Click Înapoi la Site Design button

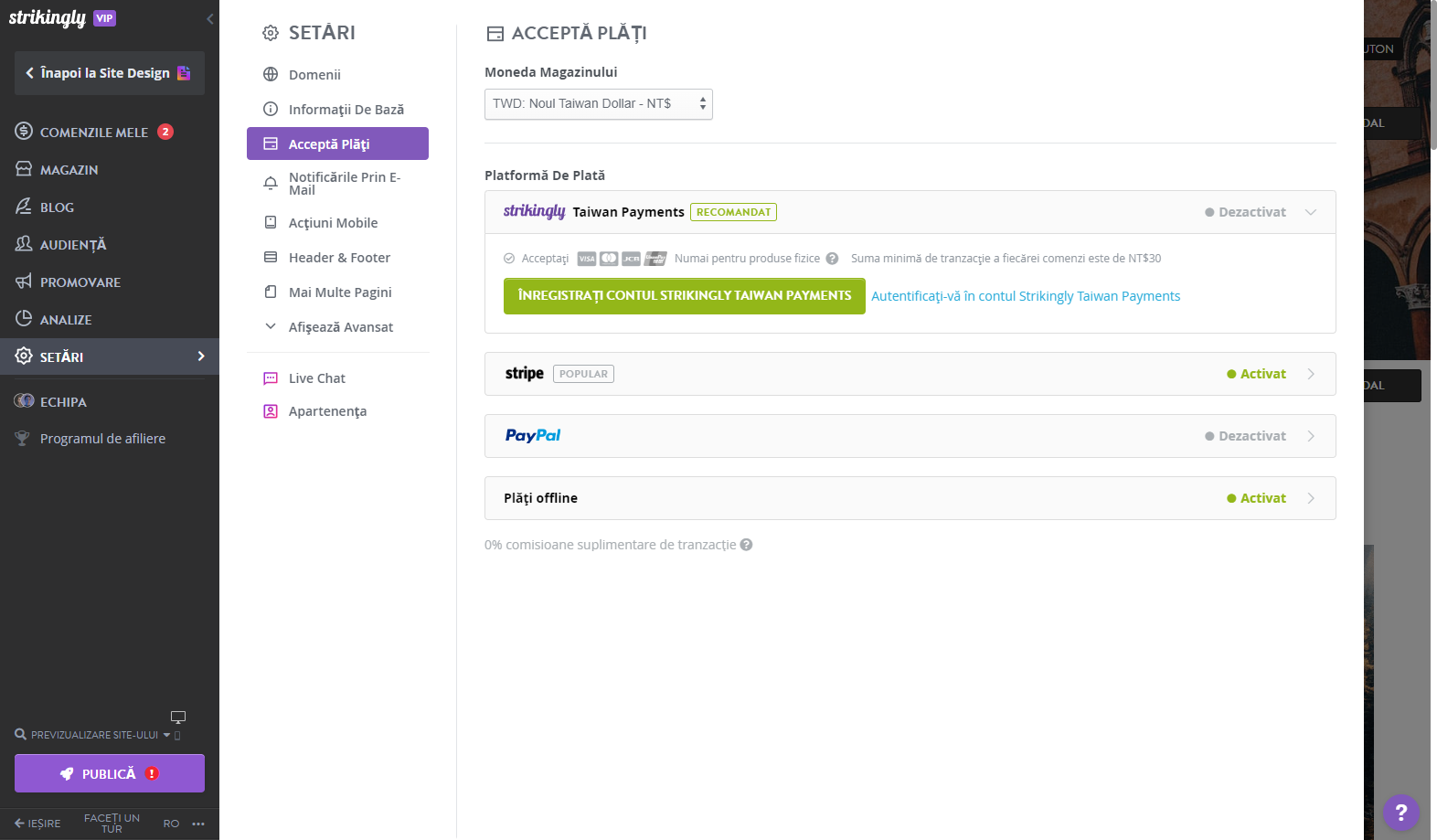pos(110,73)
